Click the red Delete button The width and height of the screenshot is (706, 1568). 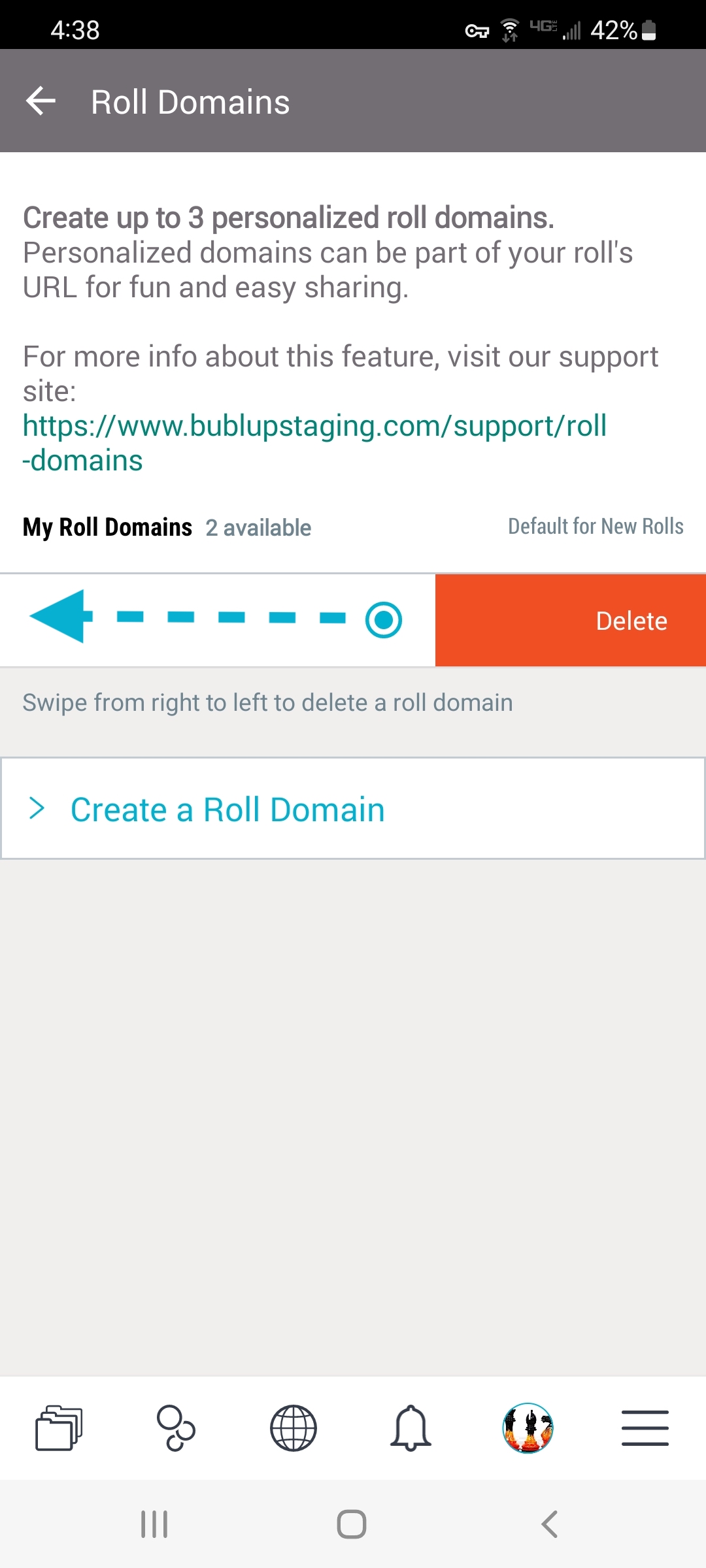tap(571, 621)
